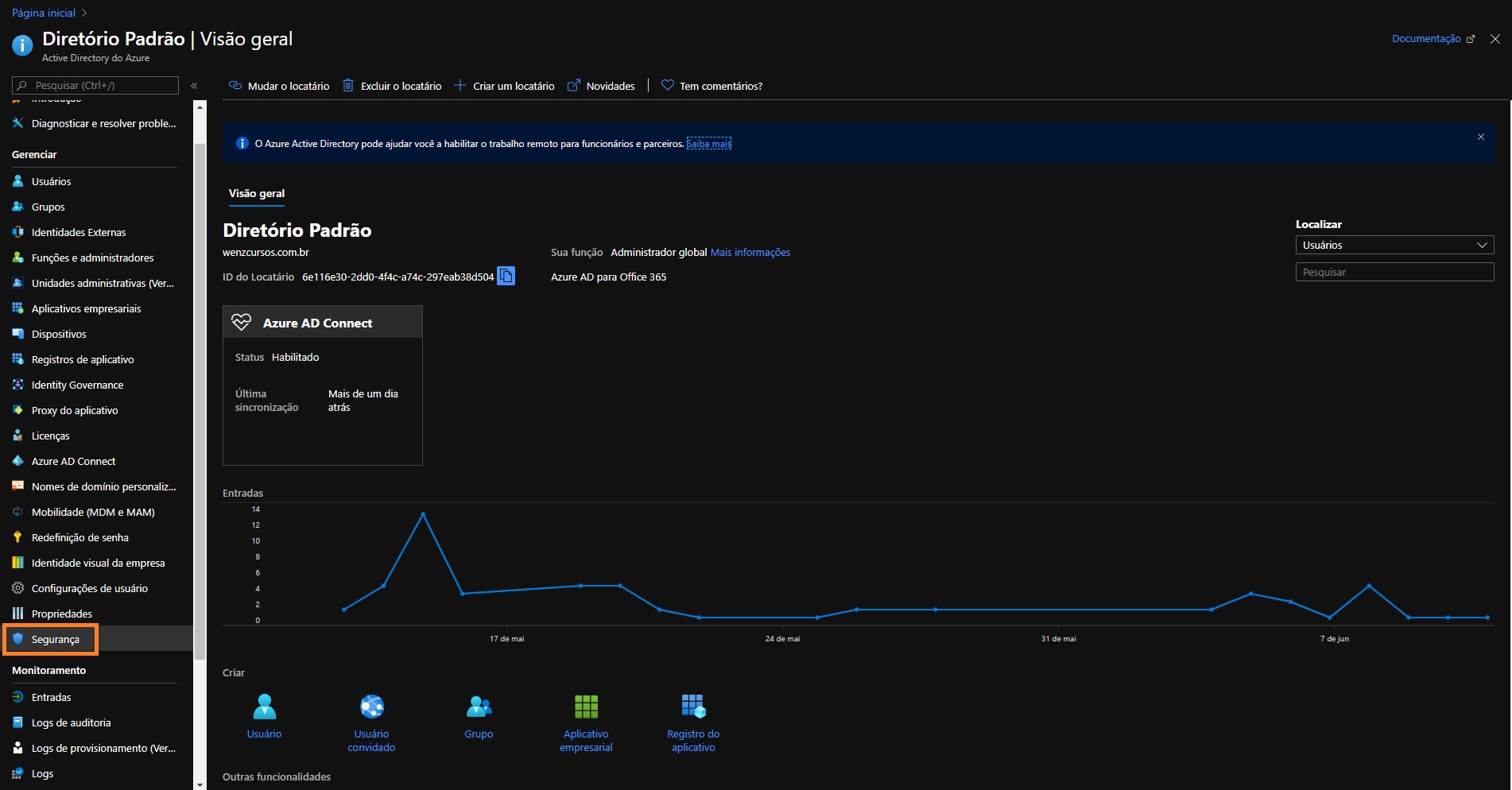Click Excluir o locatário in the toolbar
The image size is (1512, 790).
pos(392,86)
